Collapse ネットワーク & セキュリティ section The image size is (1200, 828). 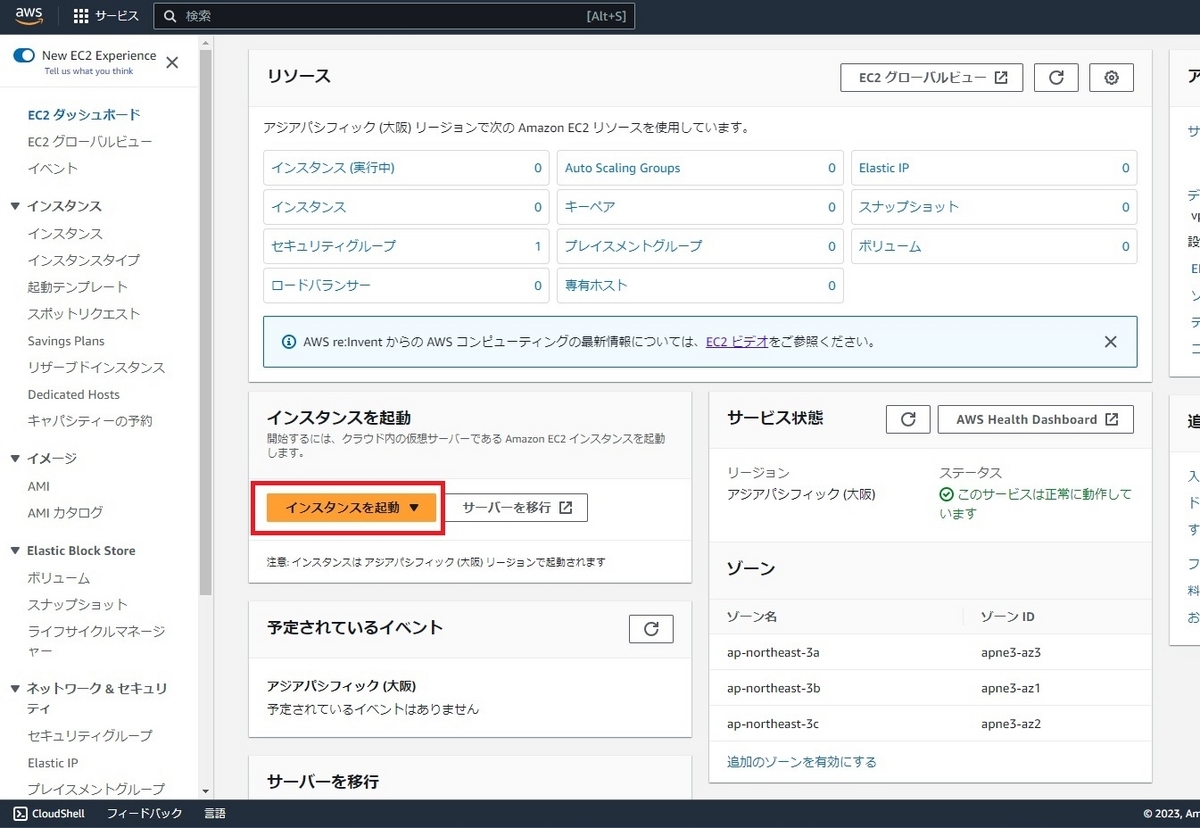pyautogui.click(x=15, y=689)
